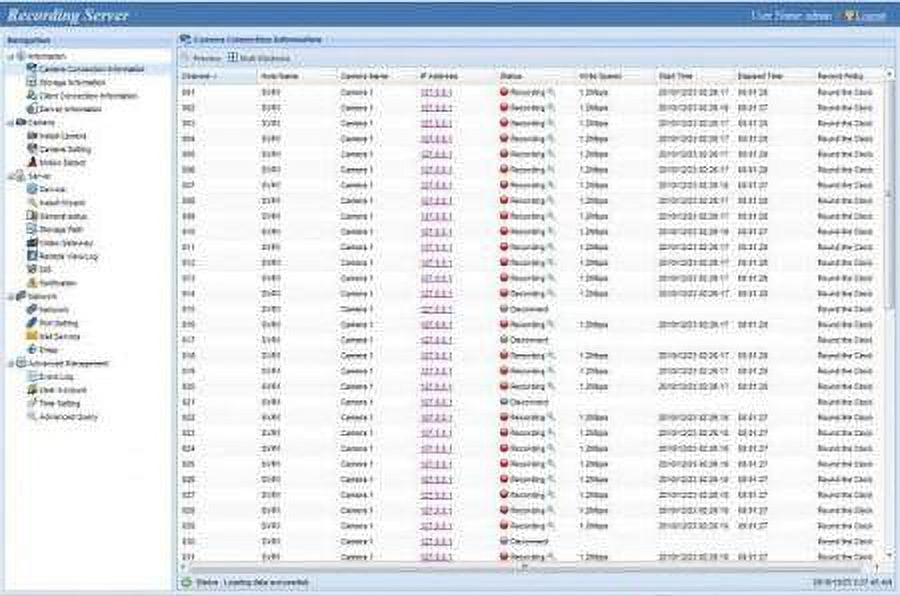Click the Multi-Windows toolbar button
Image resolution: width=900 pixels, height=596 pixels.
click(256, 57)
